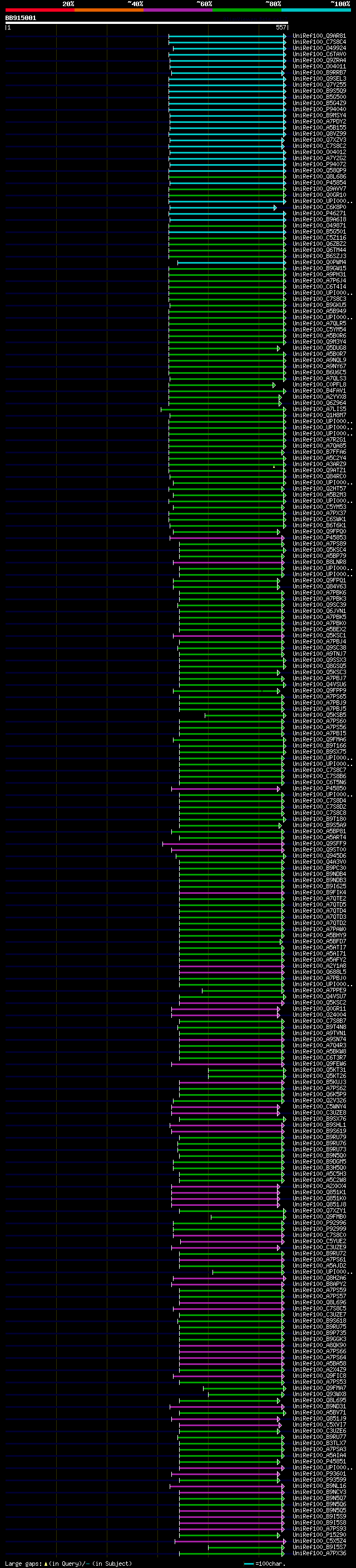
Task: Select the UniRef100_Q8VZ99 label
Action: (x=319, y=134)
